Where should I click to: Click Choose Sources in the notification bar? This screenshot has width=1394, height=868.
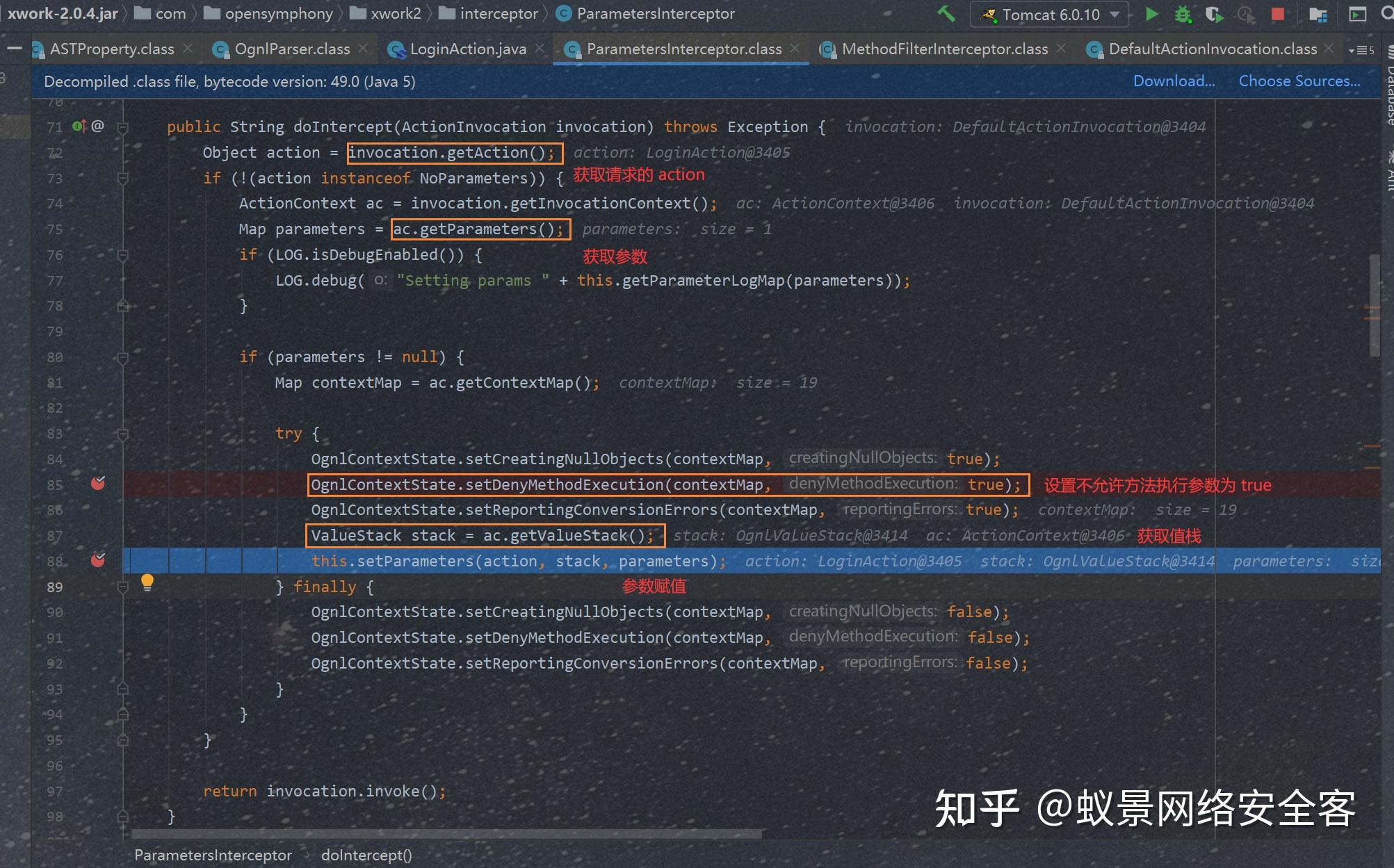(x=1299, y=81)
